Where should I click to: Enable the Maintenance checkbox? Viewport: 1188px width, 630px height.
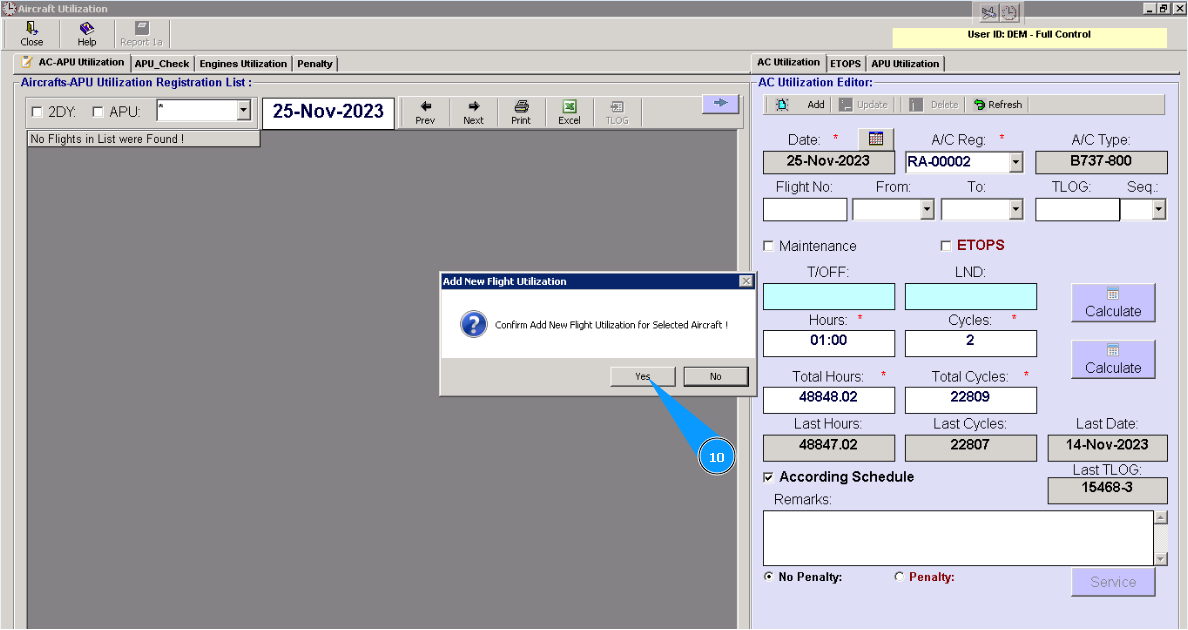(x=768, y=246)
